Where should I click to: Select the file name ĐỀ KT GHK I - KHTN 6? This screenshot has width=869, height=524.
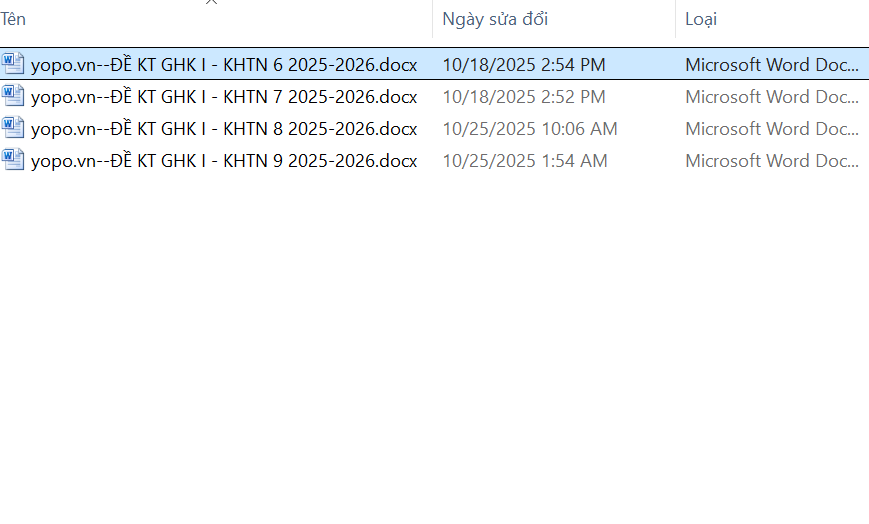(224, 65)
